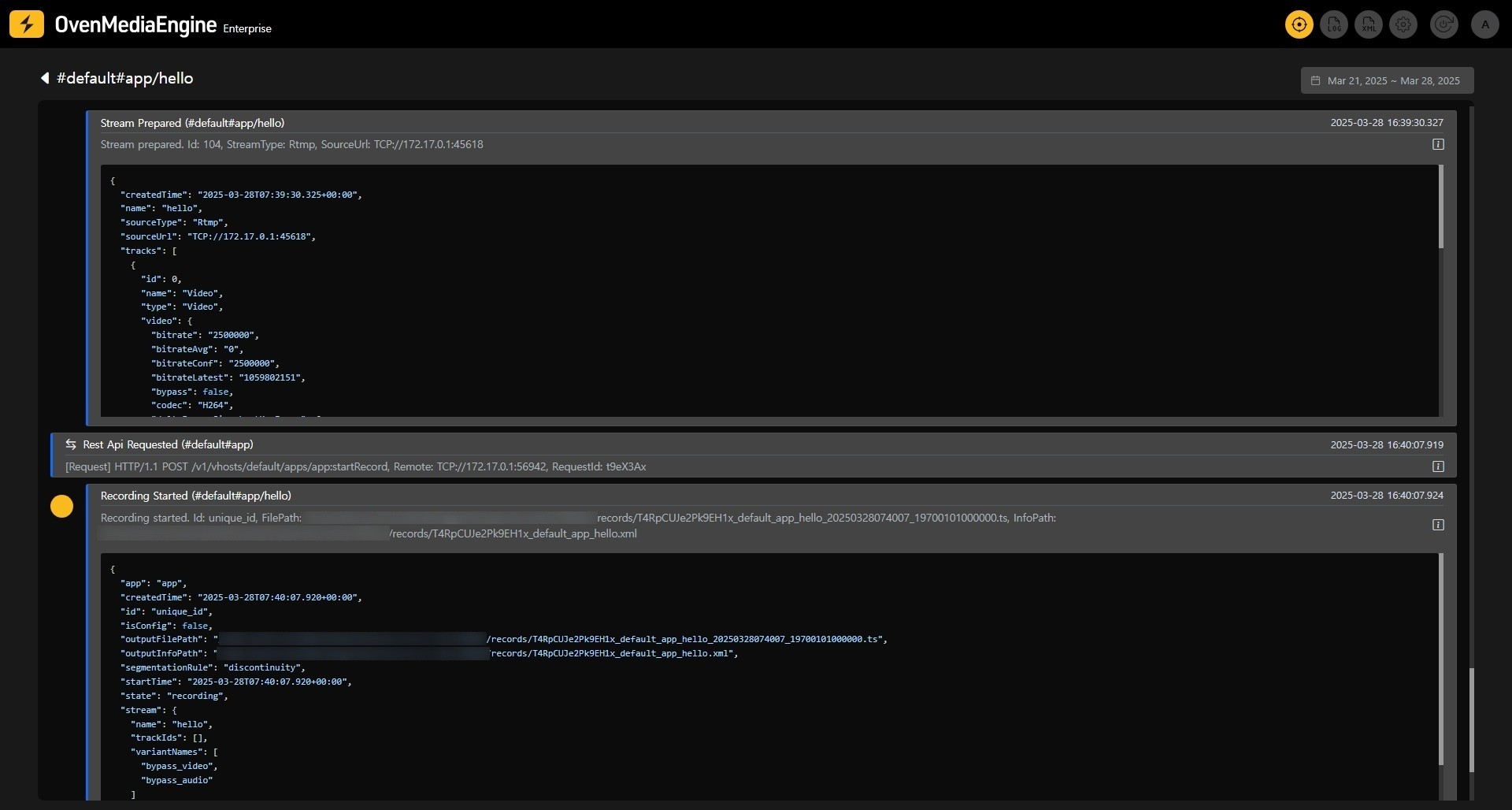
Task: Click the "outputFilePath" JSON line
Action: click(x=504, y=639)
